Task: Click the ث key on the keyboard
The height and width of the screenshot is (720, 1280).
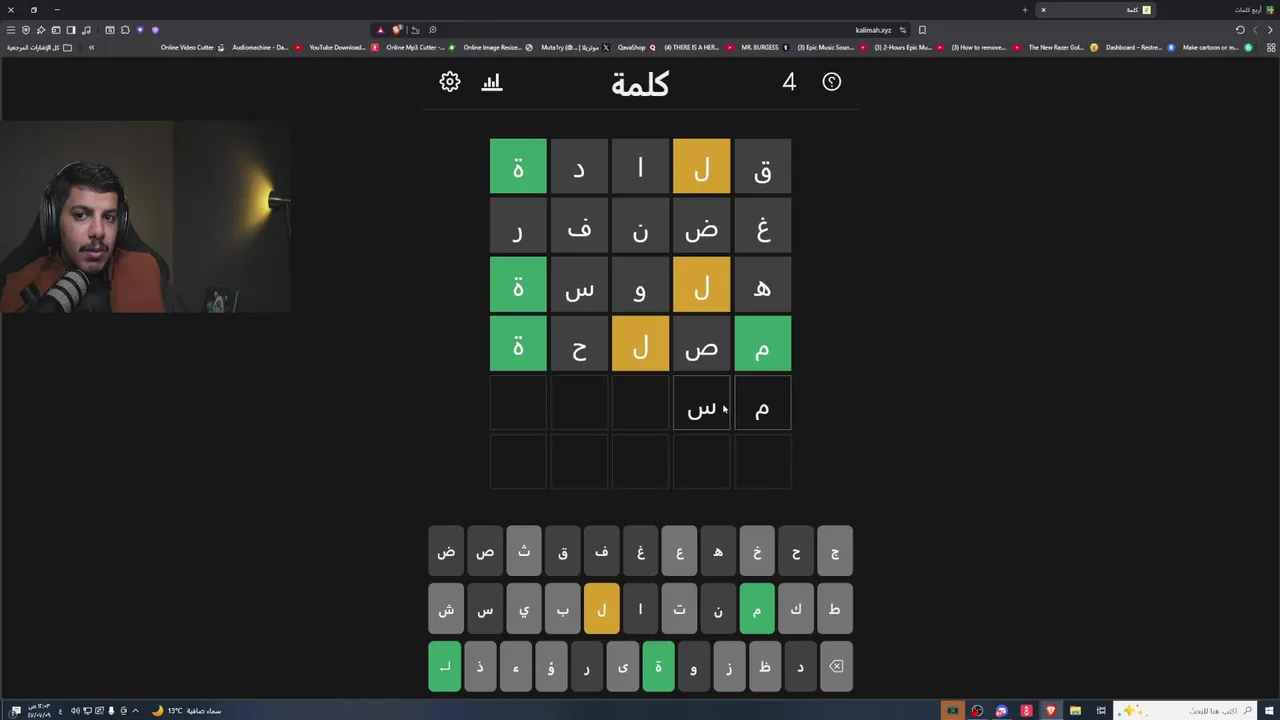Action: pos(524,552)
